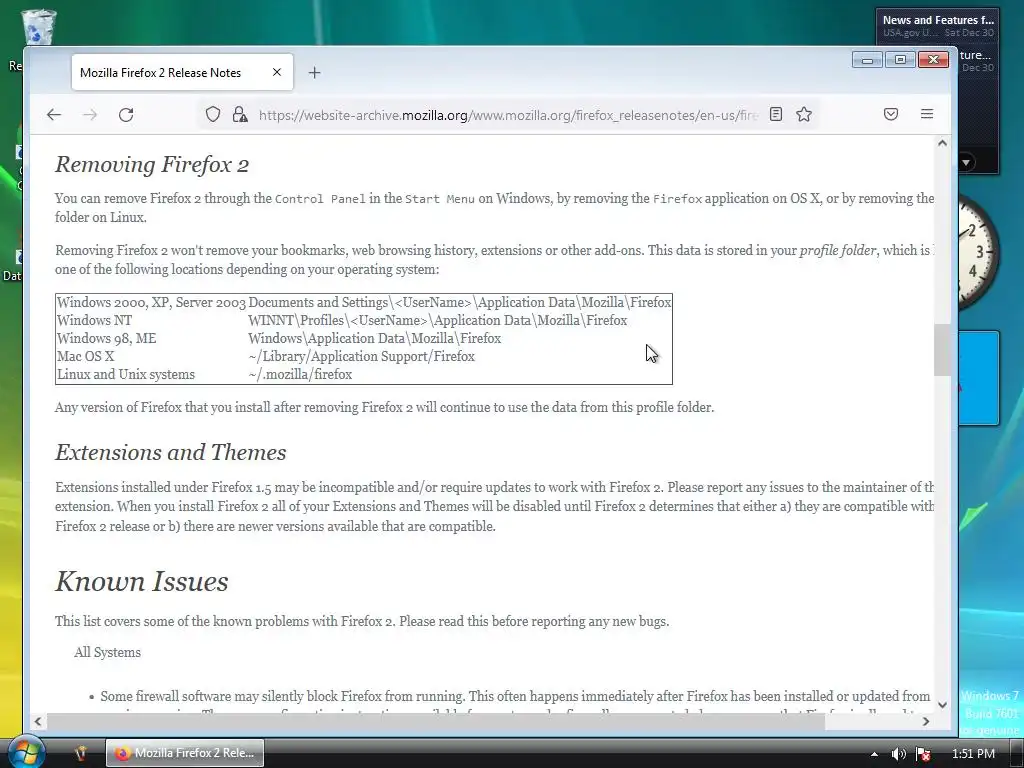Click the page scroll up arrow
The image size is (1024, 768).
[x=942, y=143]
